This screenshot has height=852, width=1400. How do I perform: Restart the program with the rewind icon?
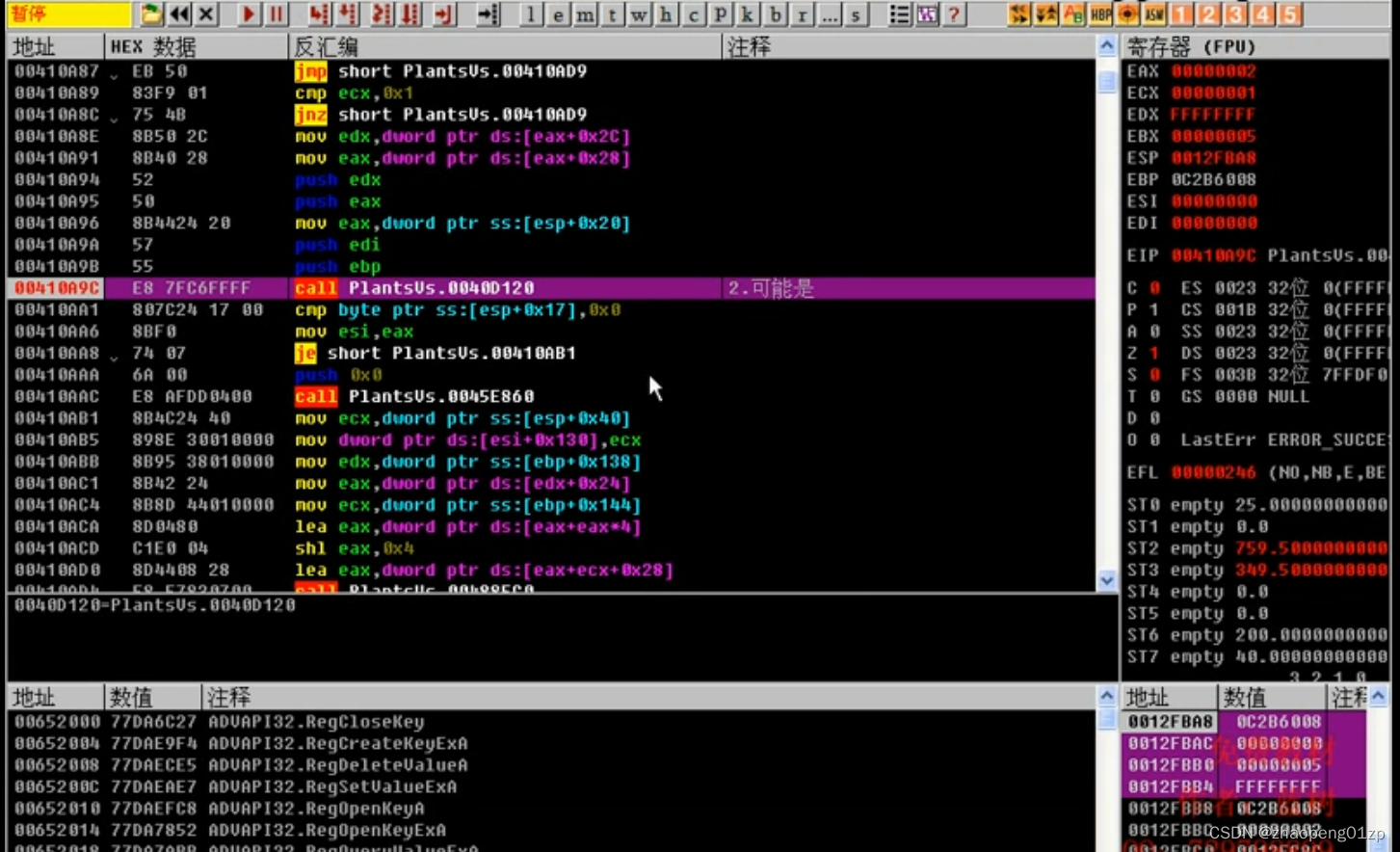point(179,14)
